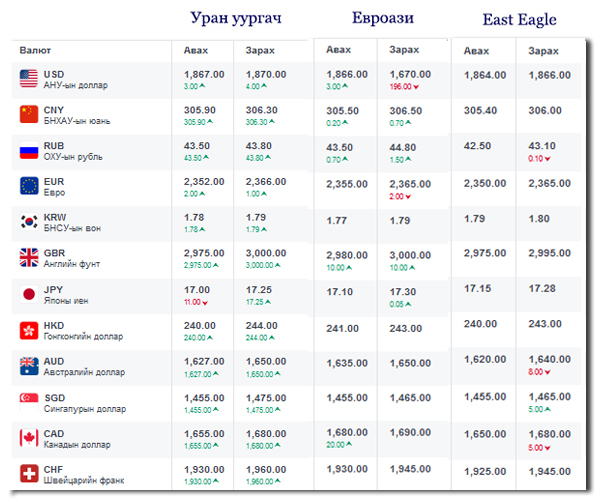Screen dimensions: 602x502
Task: Select the HKD Hong Kong flag icon
Action: click(x=29, y=330)
